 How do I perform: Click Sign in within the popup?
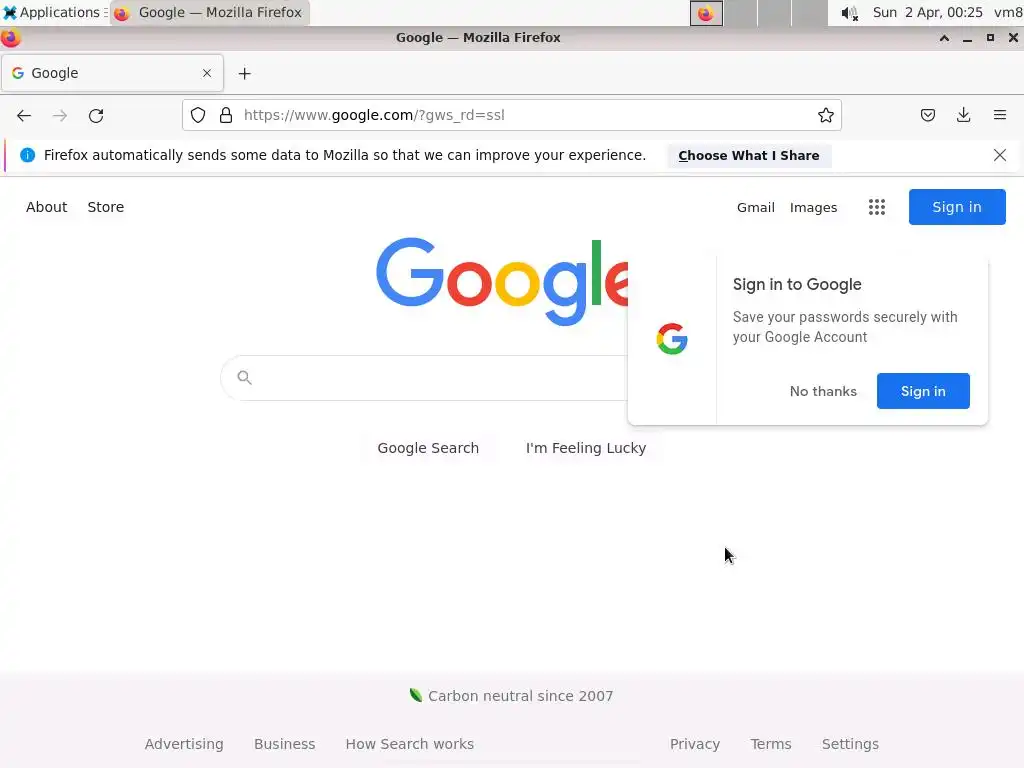pos(923,391)
